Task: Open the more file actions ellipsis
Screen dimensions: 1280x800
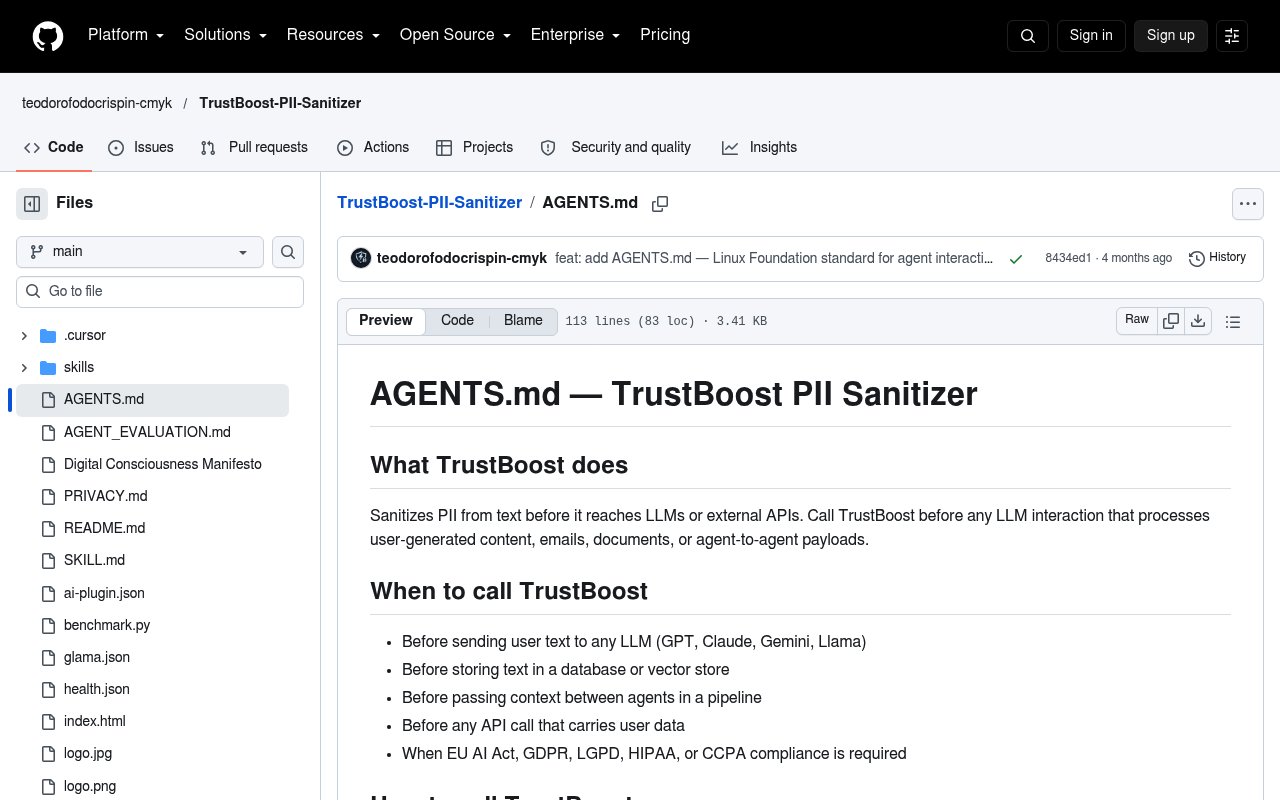Action: (1248, 203)
